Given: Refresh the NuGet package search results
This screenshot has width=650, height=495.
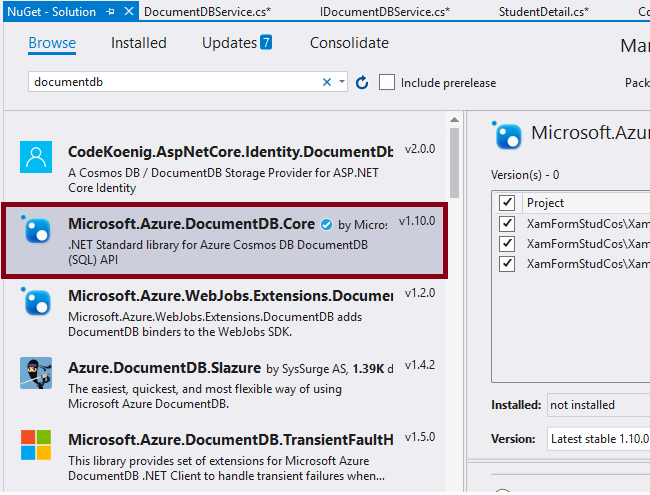Looking at the screenshot, I should point(362,83).
